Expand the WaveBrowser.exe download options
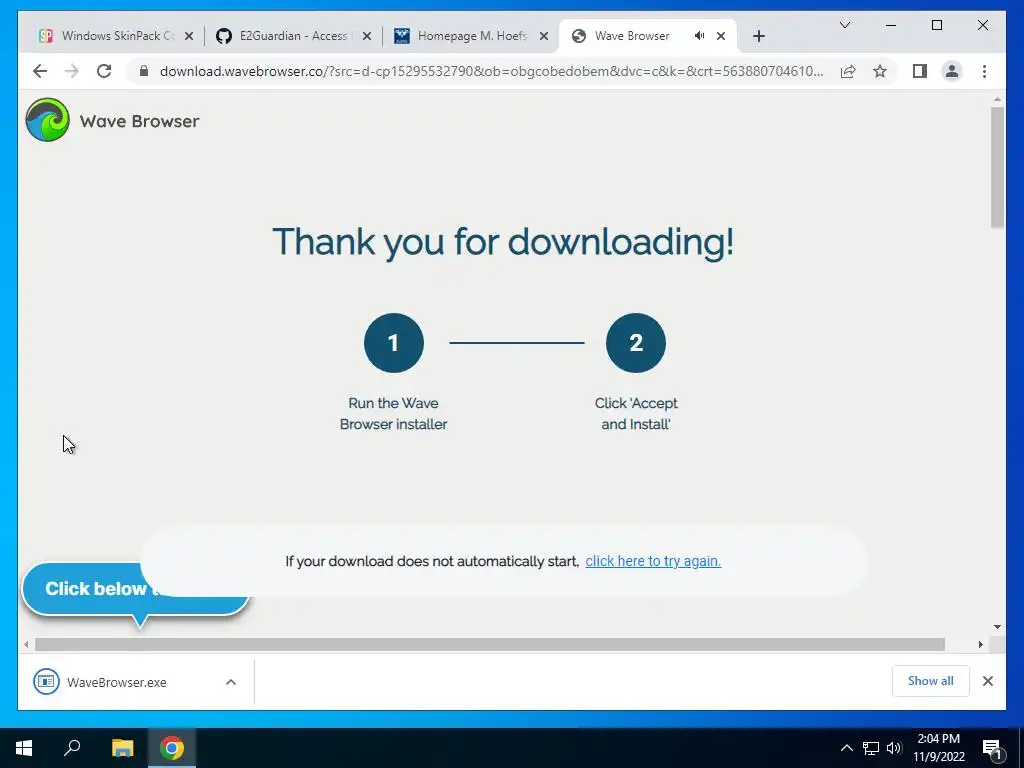This screenshot has width=1024, height=768. pos(231,682)
